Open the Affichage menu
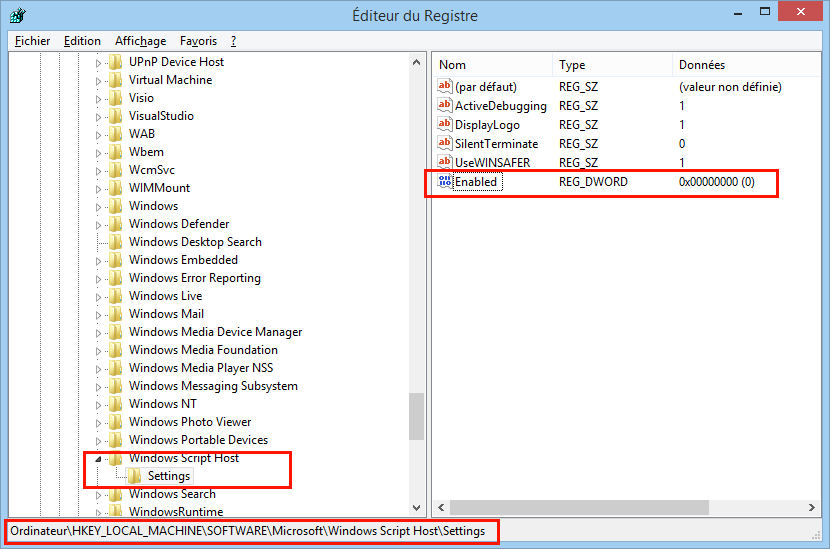The height and width of the screenshot is (549, 830). (141, 41)
